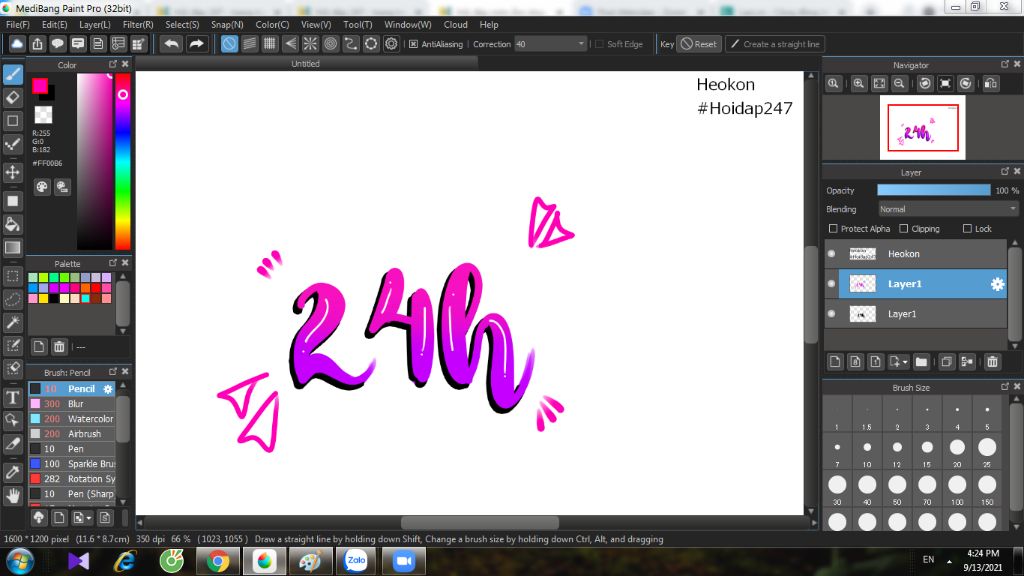1024x576 pixels.
Task: Select the Magic Wand tool
Action: 13,323
